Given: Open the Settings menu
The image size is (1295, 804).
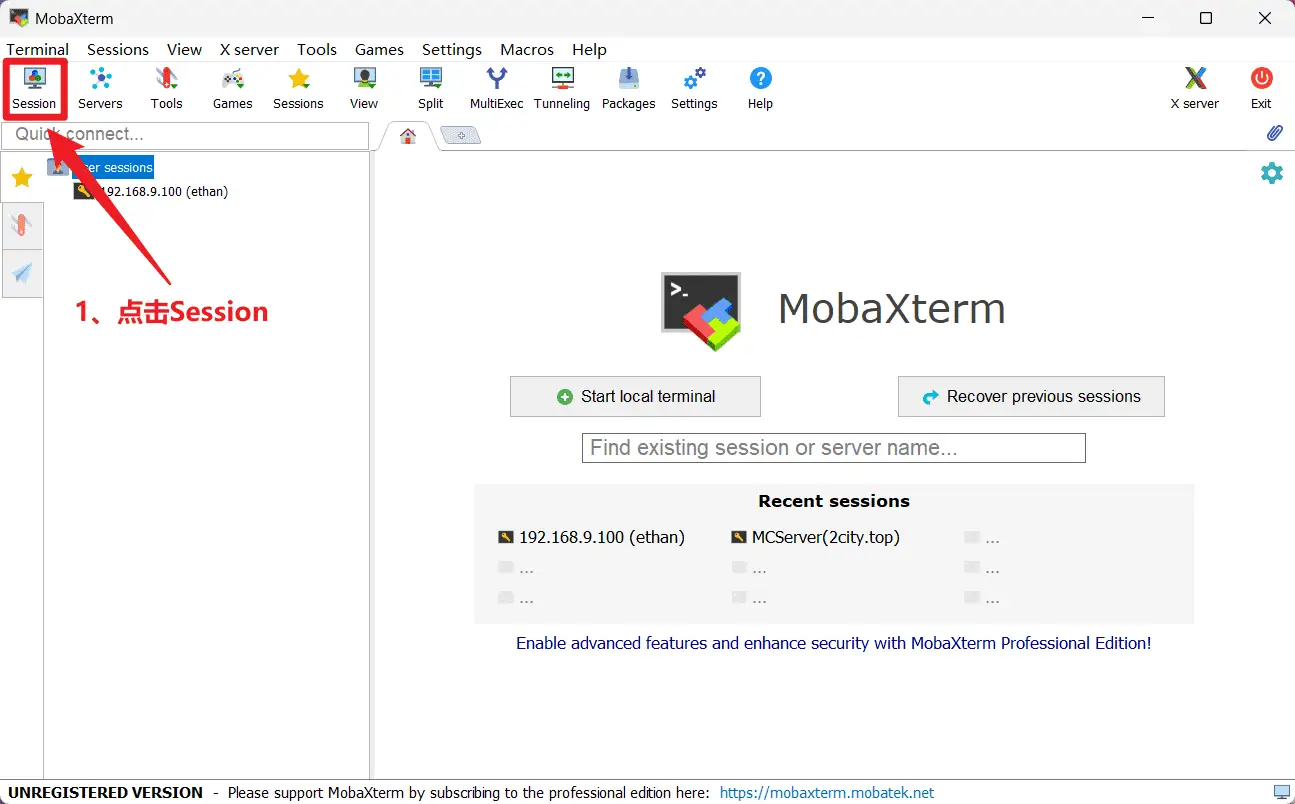Looking at the screenshot, I should (452, 49).
